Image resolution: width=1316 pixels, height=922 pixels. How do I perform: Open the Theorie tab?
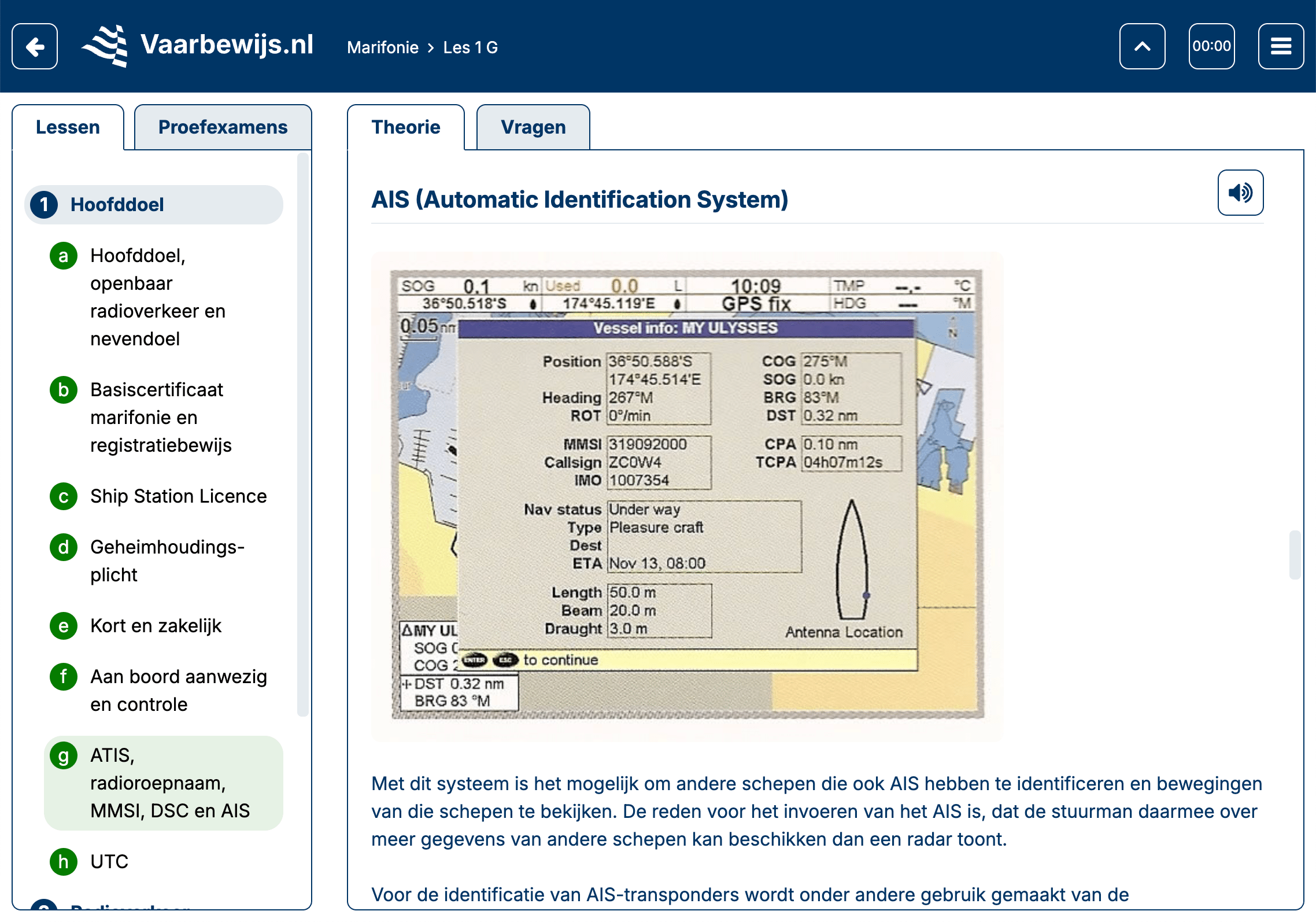405,127
